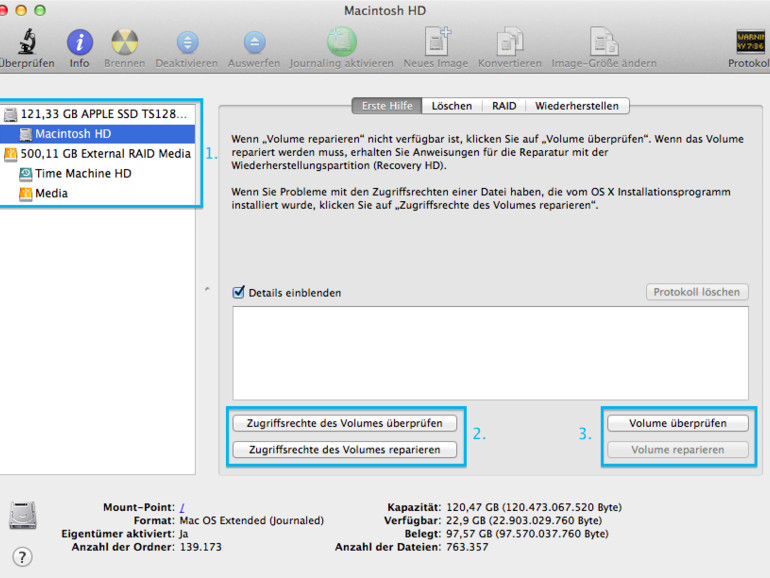Select the Media volume row
The width and height of the screenshot is (770, 578).
(x=97, y=193)
